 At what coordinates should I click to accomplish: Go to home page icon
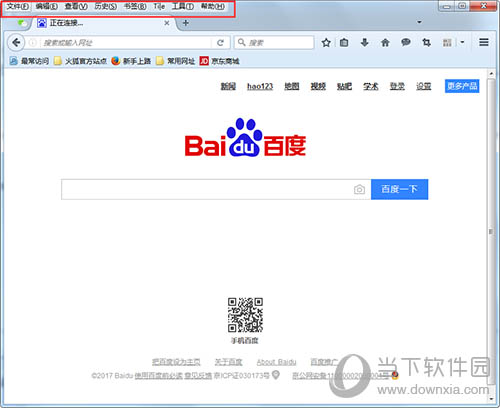point(385,42)
